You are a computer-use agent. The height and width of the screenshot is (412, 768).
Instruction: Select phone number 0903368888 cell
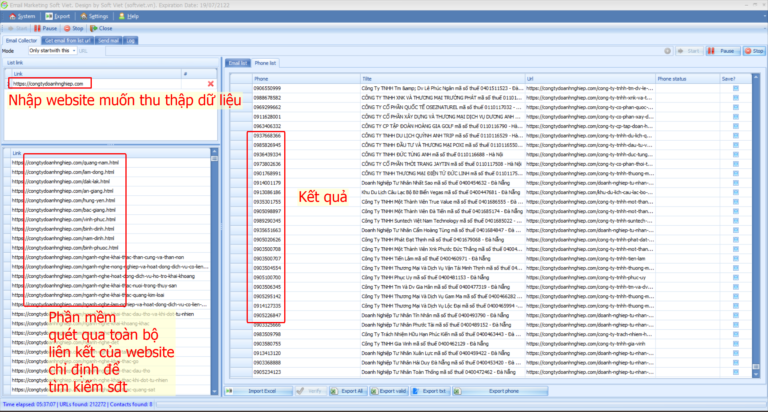tap(306, 363)
